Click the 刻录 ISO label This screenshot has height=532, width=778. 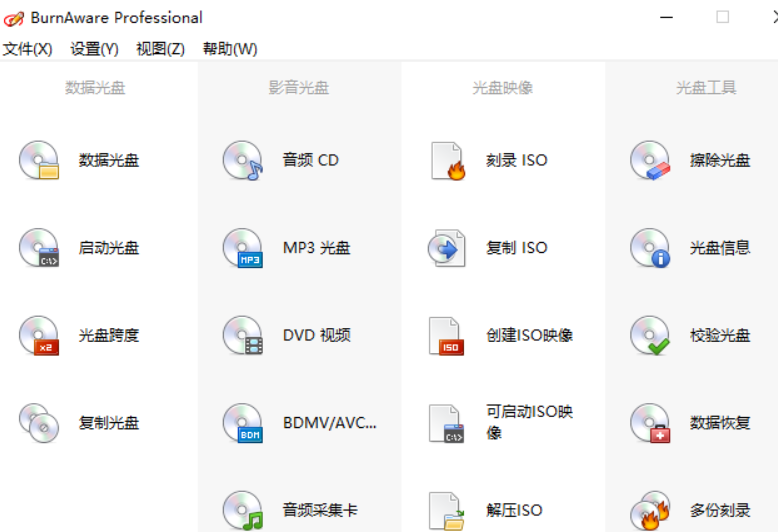pos(517,160)
